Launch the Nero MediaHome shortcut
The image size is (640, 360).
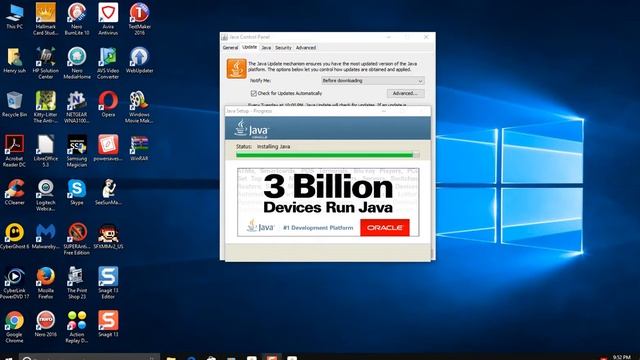(77, 63)
